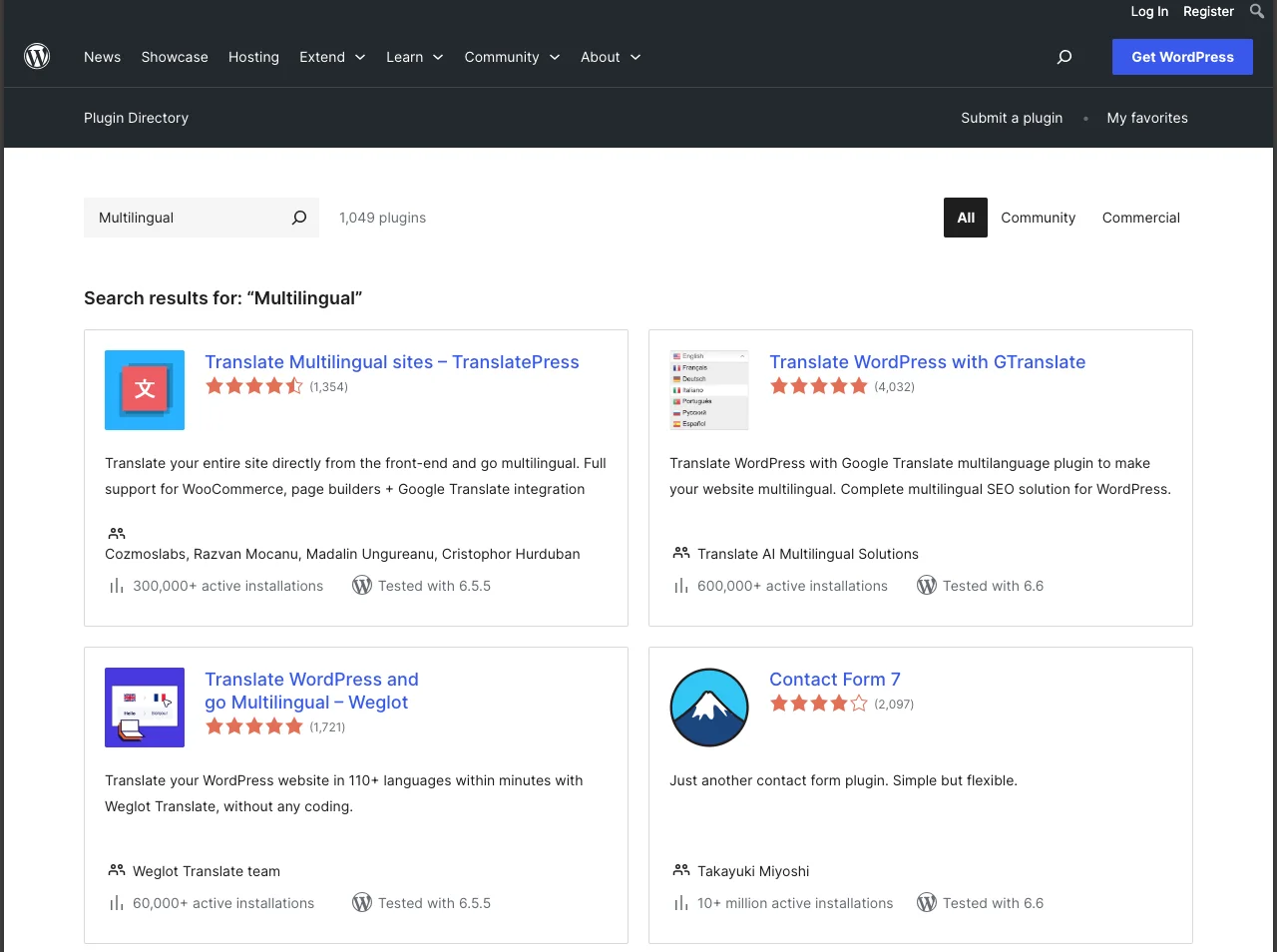Click GTranslate five-star rating
This screenshot has height=952, width=1277.
(819, 386)
